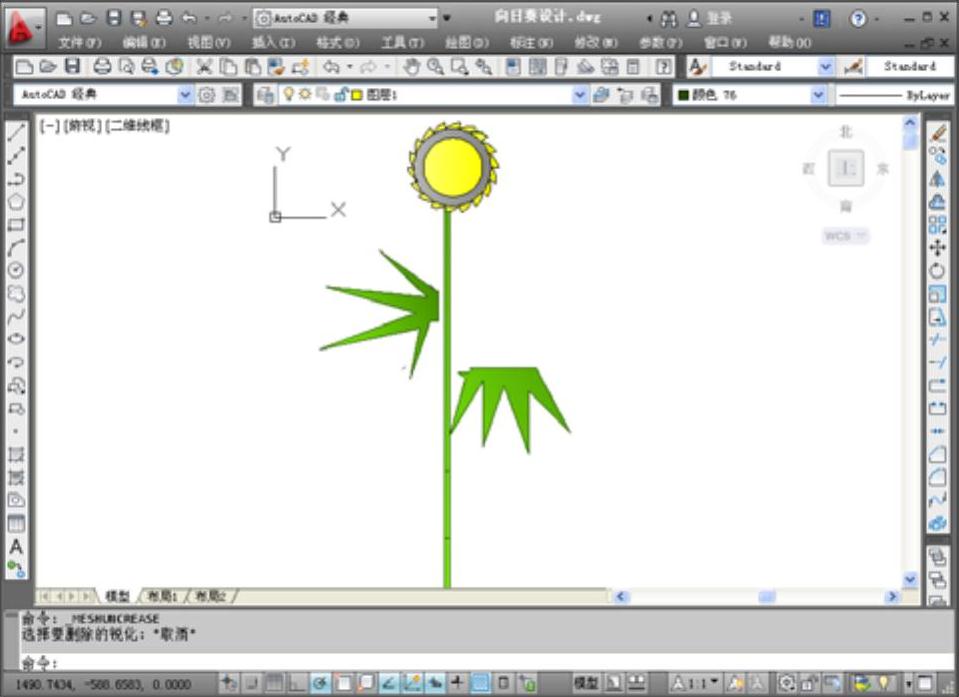Image resolution: width=959 pixels, height=697 pixels.
Task: Click the Plot print icon
Action: [x=102, y=67]
